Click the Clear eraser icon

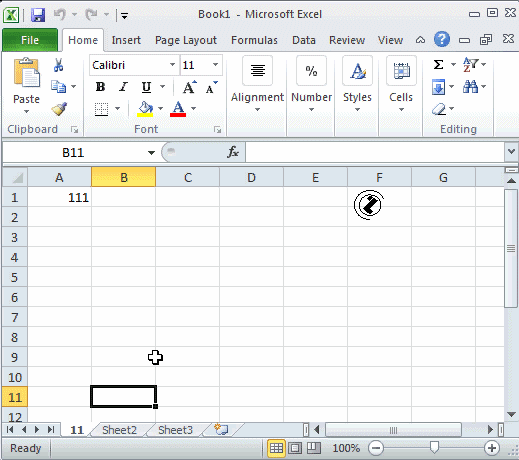coord(439,109)
